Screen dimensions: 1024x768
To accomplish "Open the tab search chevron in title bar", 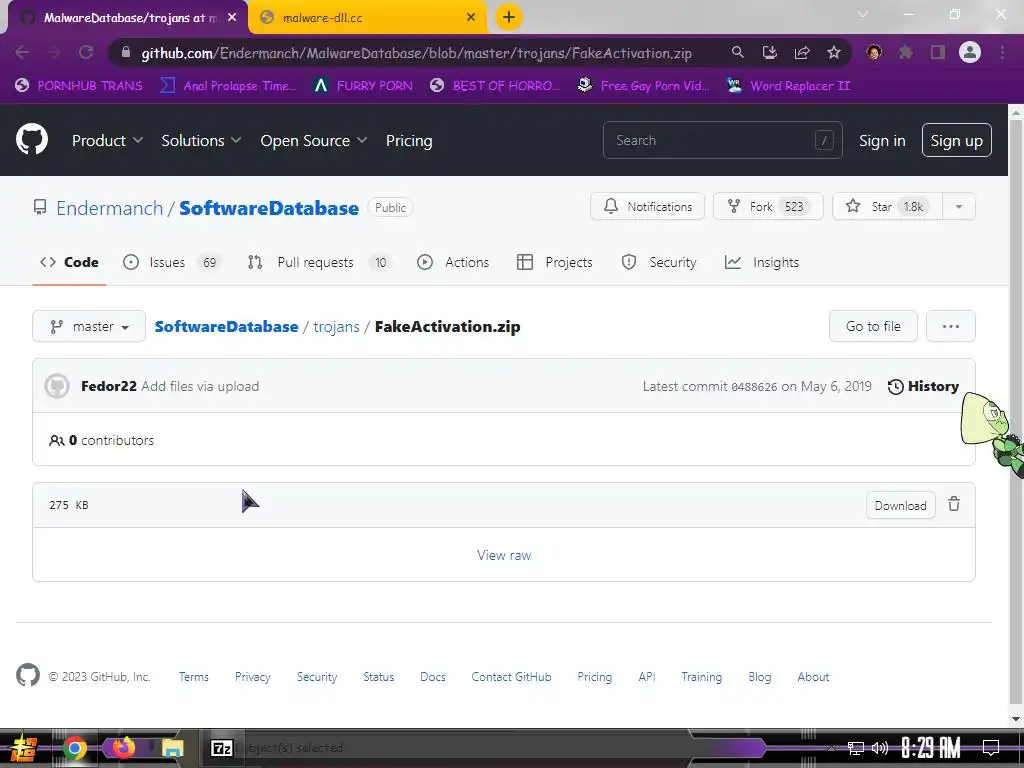I will tap(863, 14).
